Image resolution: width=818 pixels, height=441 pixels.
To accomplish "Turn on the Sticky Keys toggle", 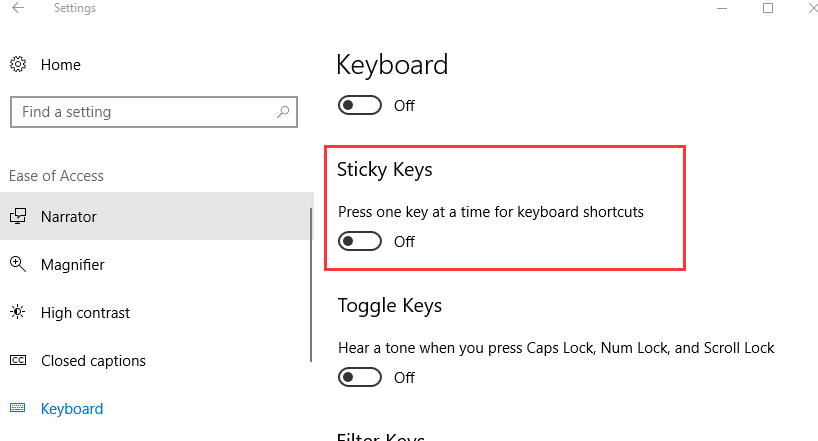I will point(360,241).
